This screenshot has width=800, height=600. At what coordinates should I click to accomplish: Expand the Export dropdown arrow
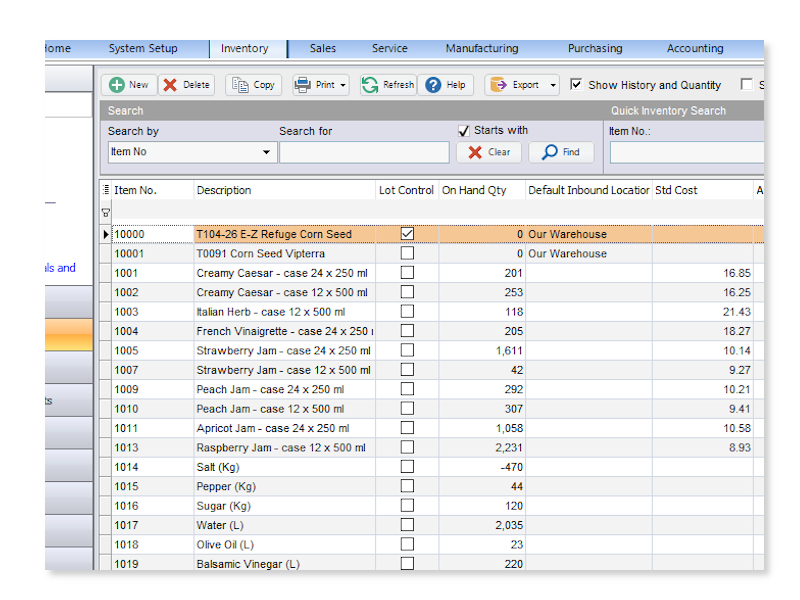[x=553, y=86]
